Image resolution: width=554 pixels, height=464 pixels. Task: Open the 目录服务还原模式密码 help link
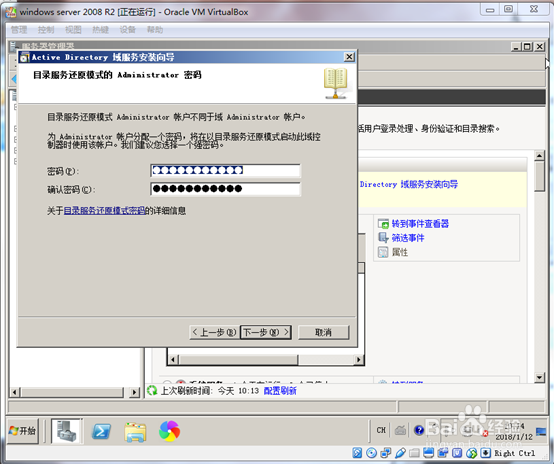click(104, 211)
